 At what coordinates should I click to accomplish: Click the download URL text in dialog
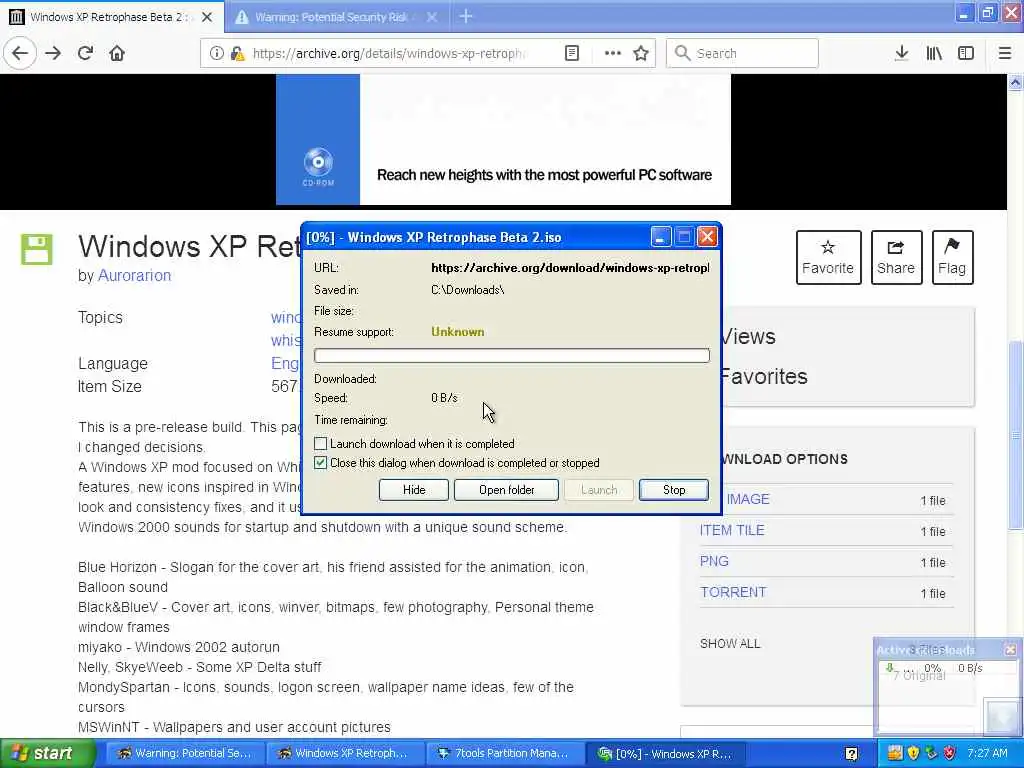coord(569,268)
